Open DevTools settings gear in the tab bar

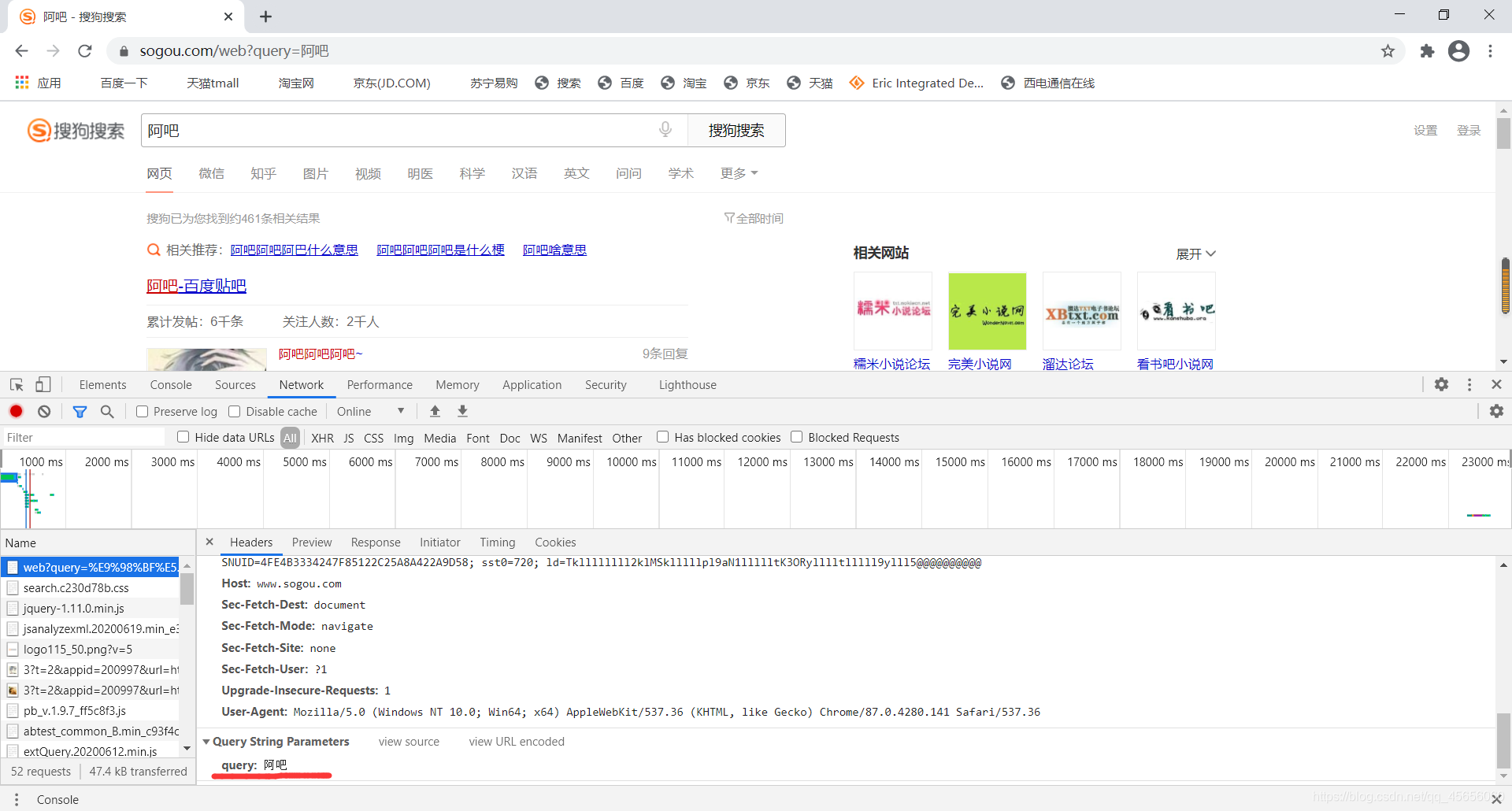[x=1441, y=384]
